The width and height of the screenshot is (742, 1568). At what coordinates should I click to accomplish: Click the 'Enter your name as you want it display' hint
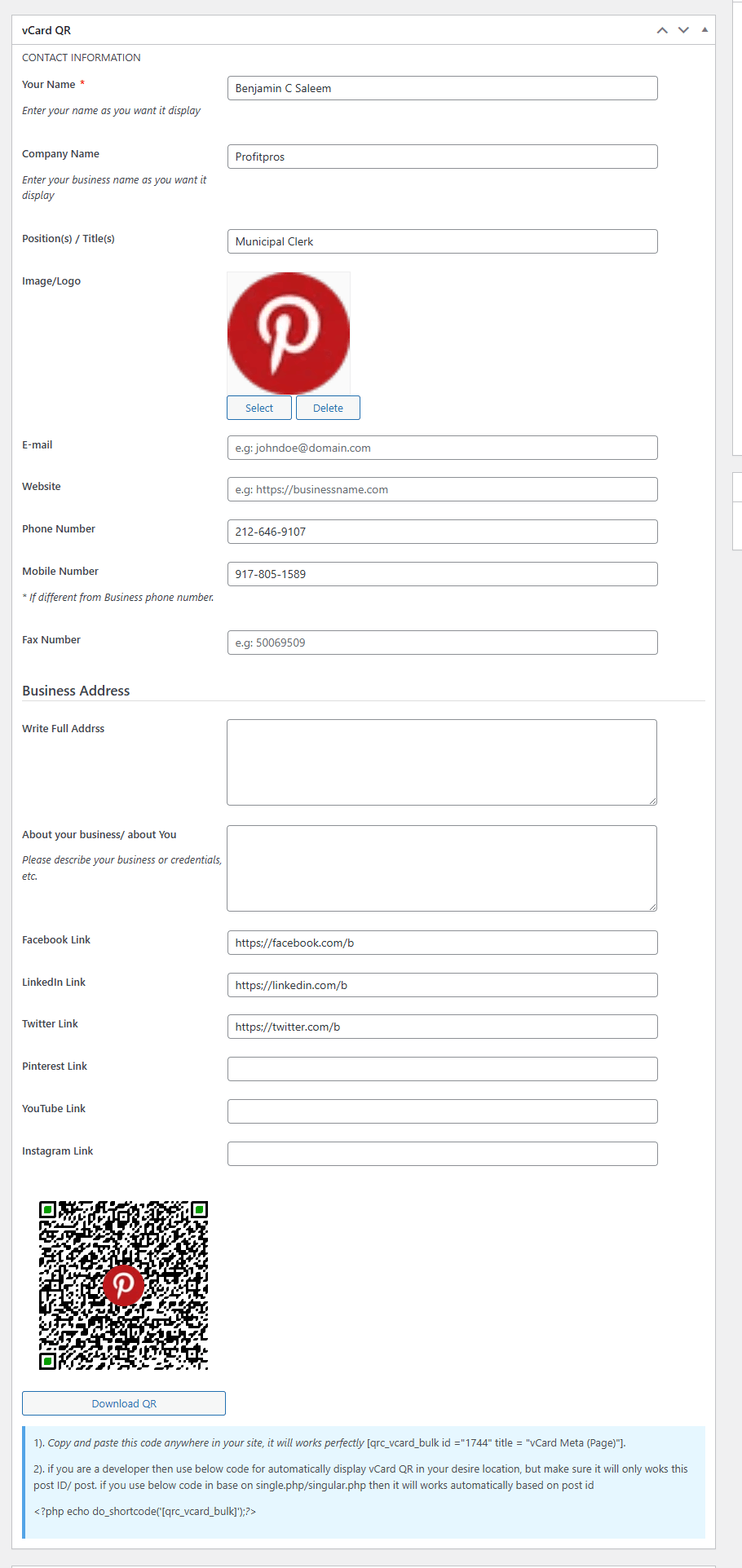click(x=111, y=110)
